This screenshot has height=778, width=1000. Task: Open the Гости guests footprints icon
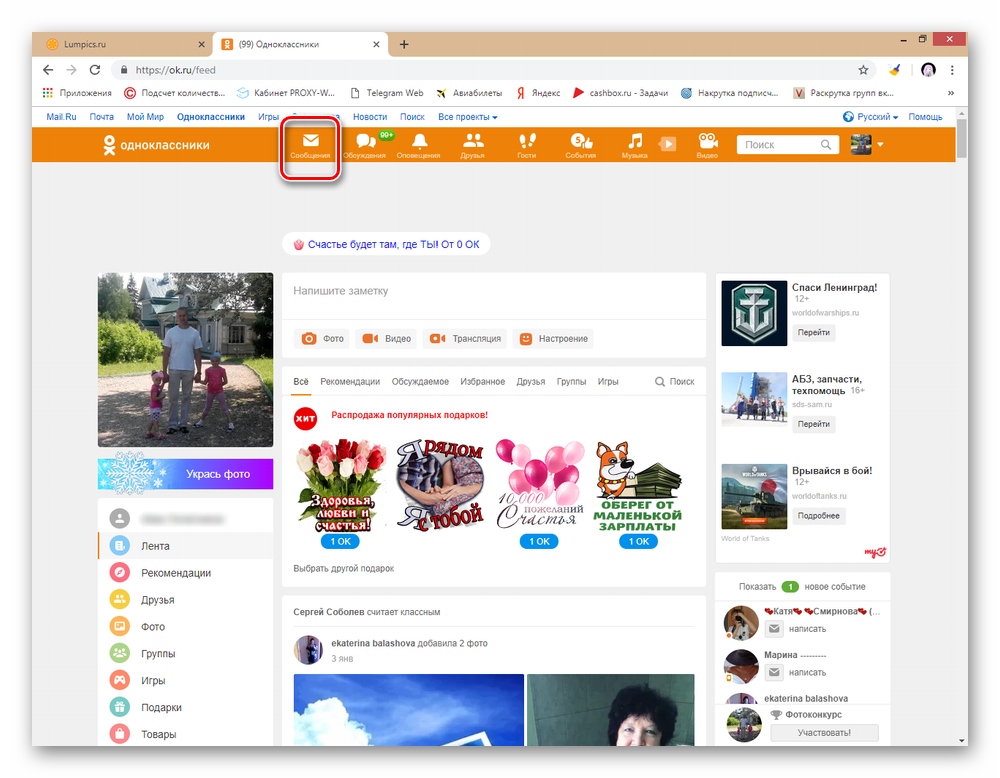tap(526, 145)
